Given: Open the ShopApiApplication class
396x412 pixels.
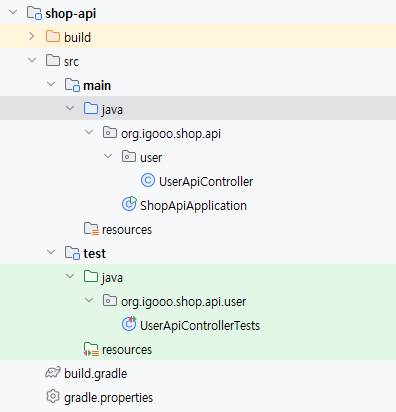Looking at the screenshot, I should pos(193,206).
